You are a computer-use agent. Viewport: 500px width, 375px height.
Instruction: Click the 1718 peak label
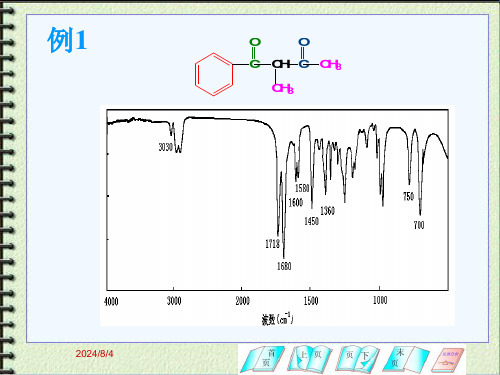point(272,244)
